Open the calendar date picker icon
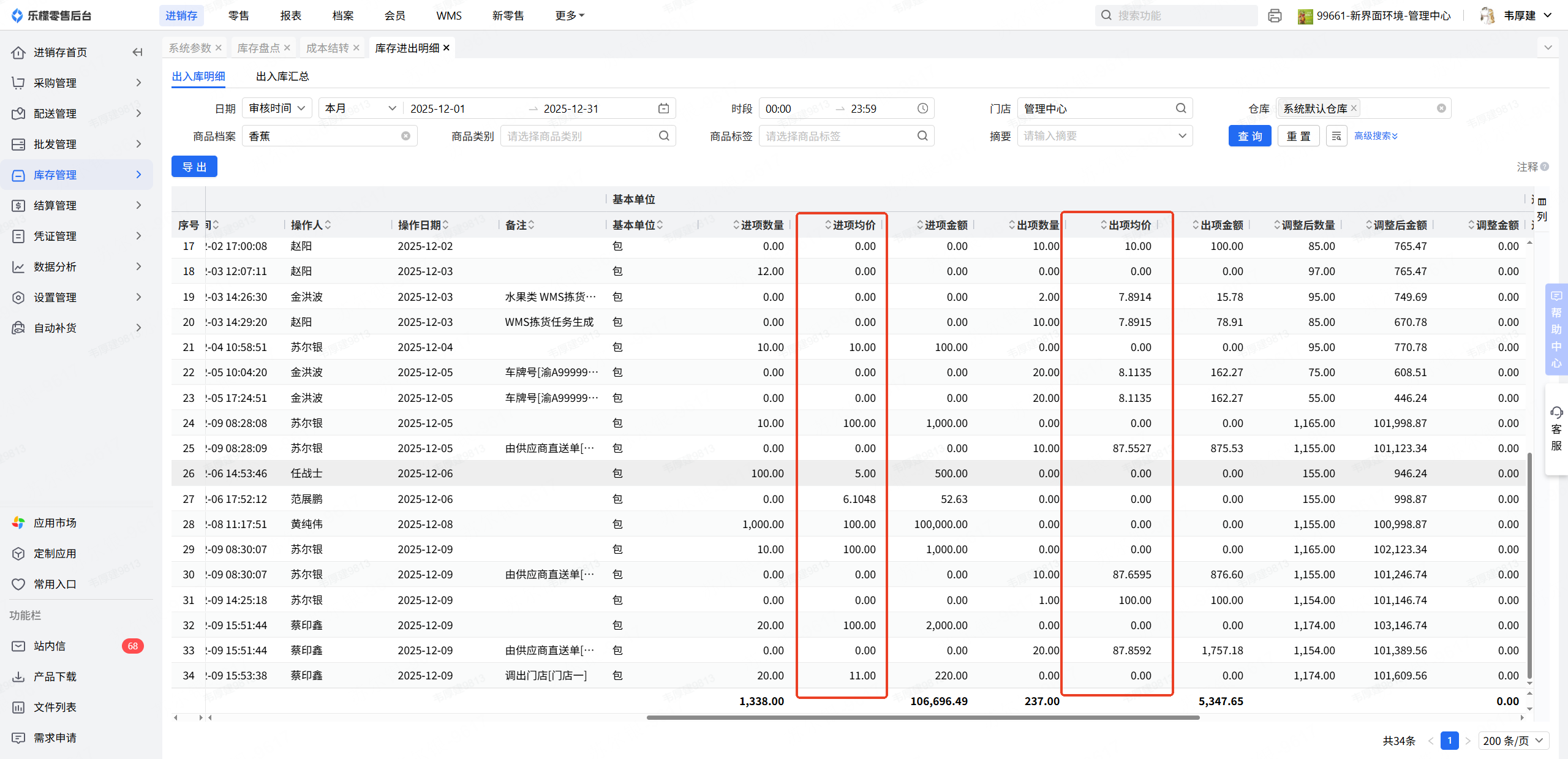 663,108
